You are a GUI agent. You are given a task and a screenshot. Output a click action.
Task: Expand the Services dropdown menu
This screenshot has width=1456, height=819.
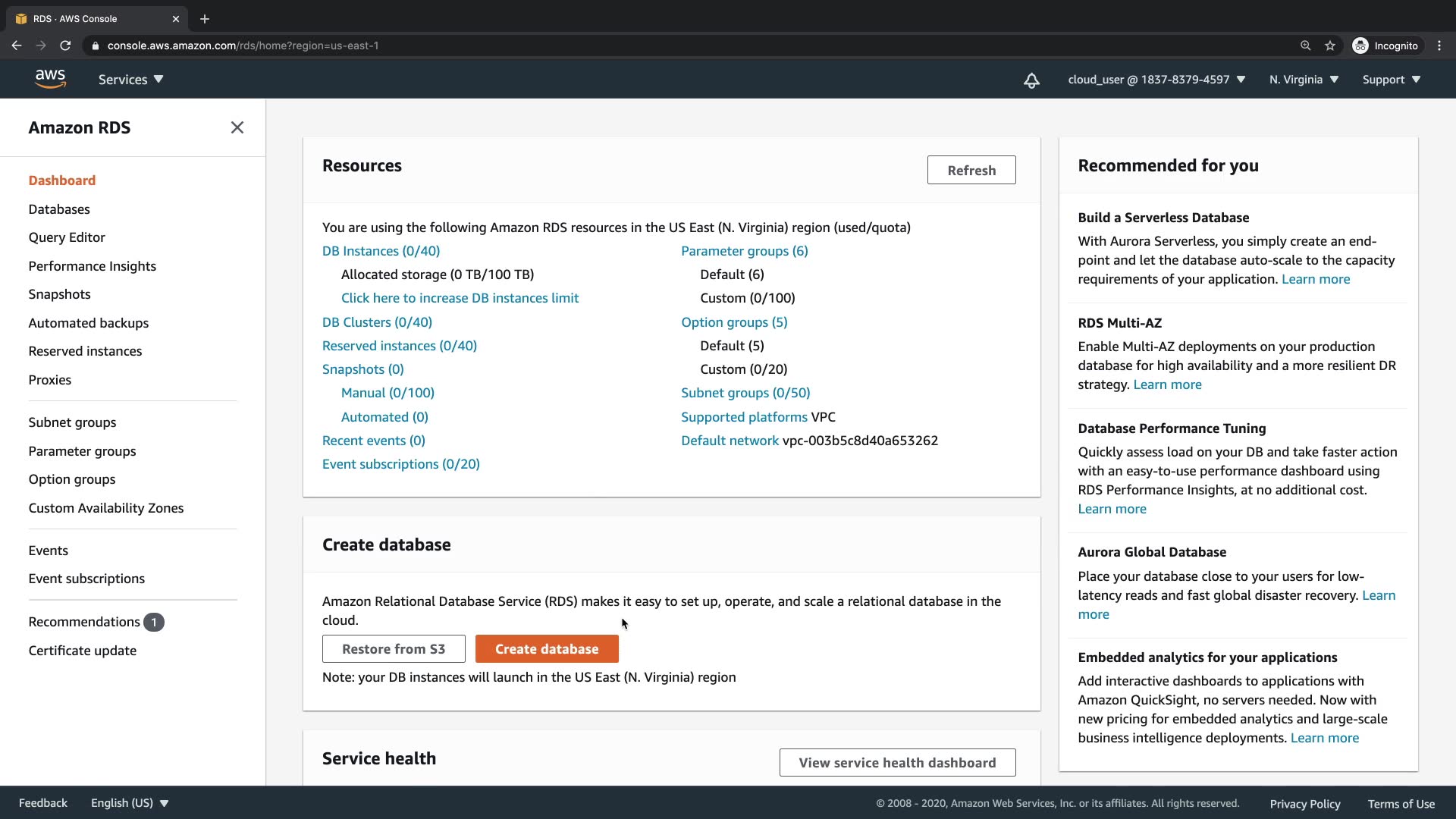[x=130, y=80]
